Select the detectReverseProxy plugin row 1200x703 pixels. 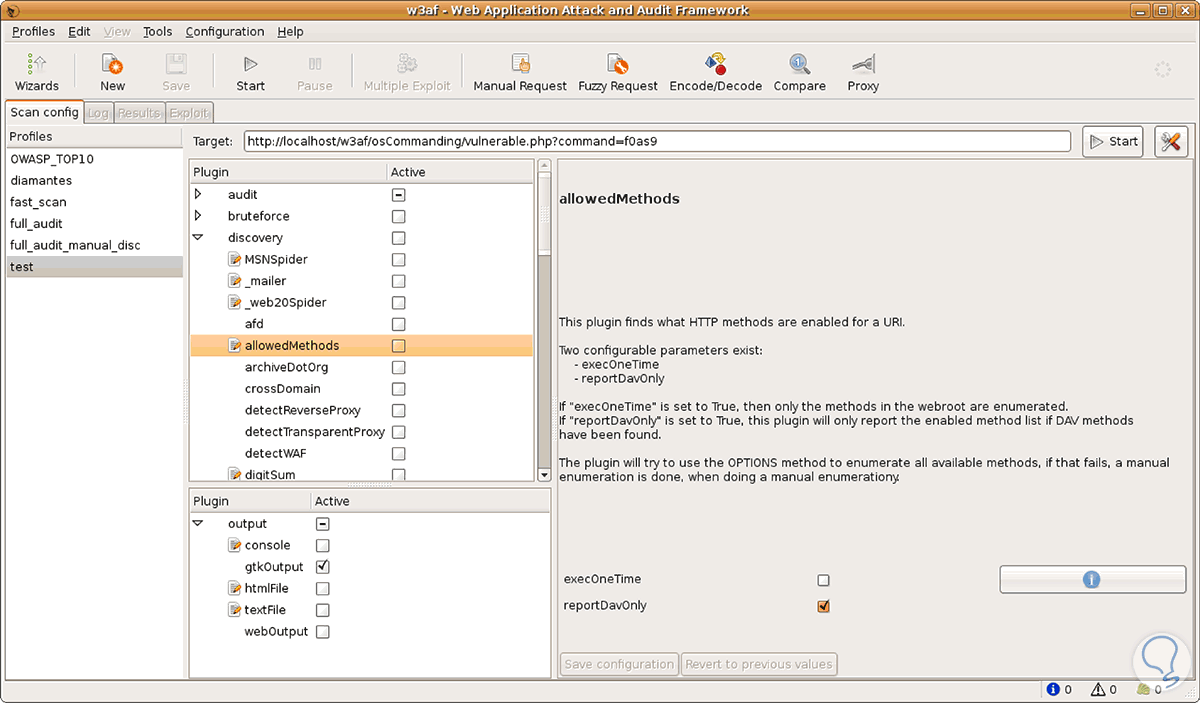coord(362,410)
